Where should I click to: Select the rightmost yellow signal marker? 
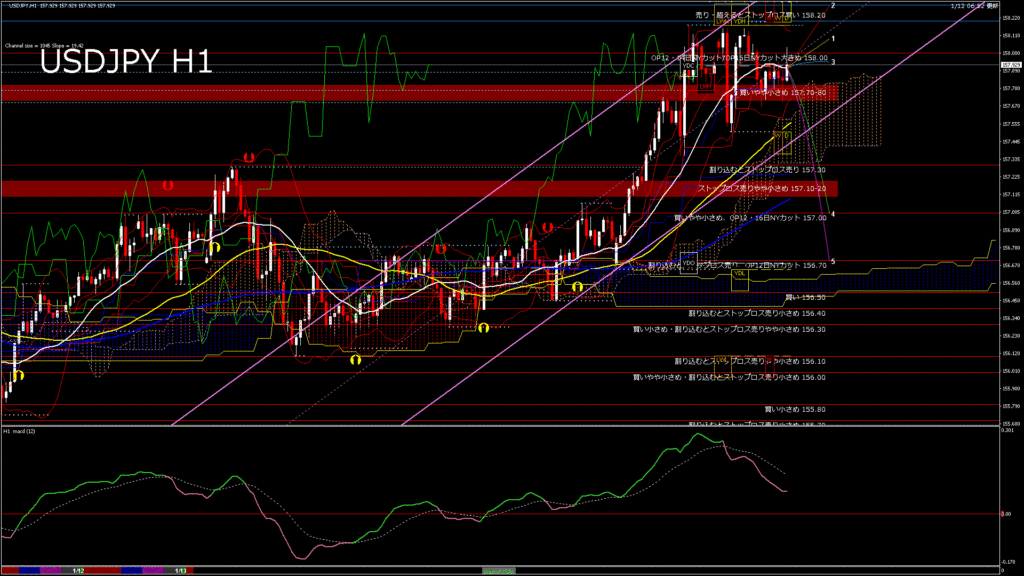click(577, 286)
